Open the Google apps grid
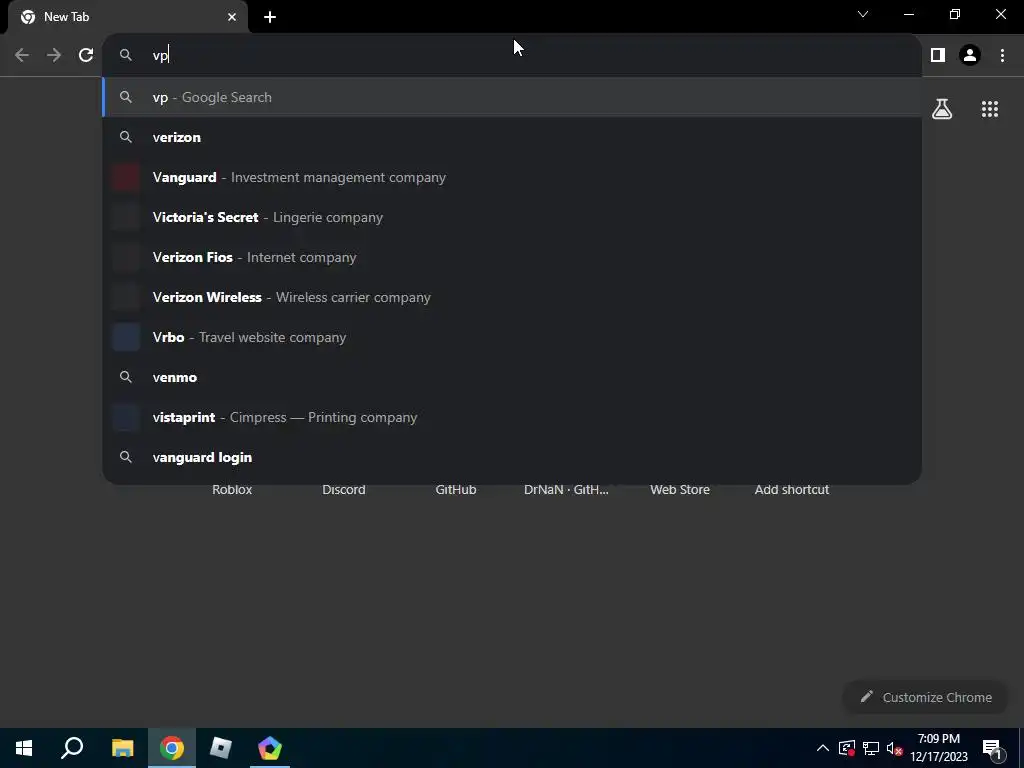Image resolution: width=1024 pixels, height=768 pixels. tap(990, 109)
